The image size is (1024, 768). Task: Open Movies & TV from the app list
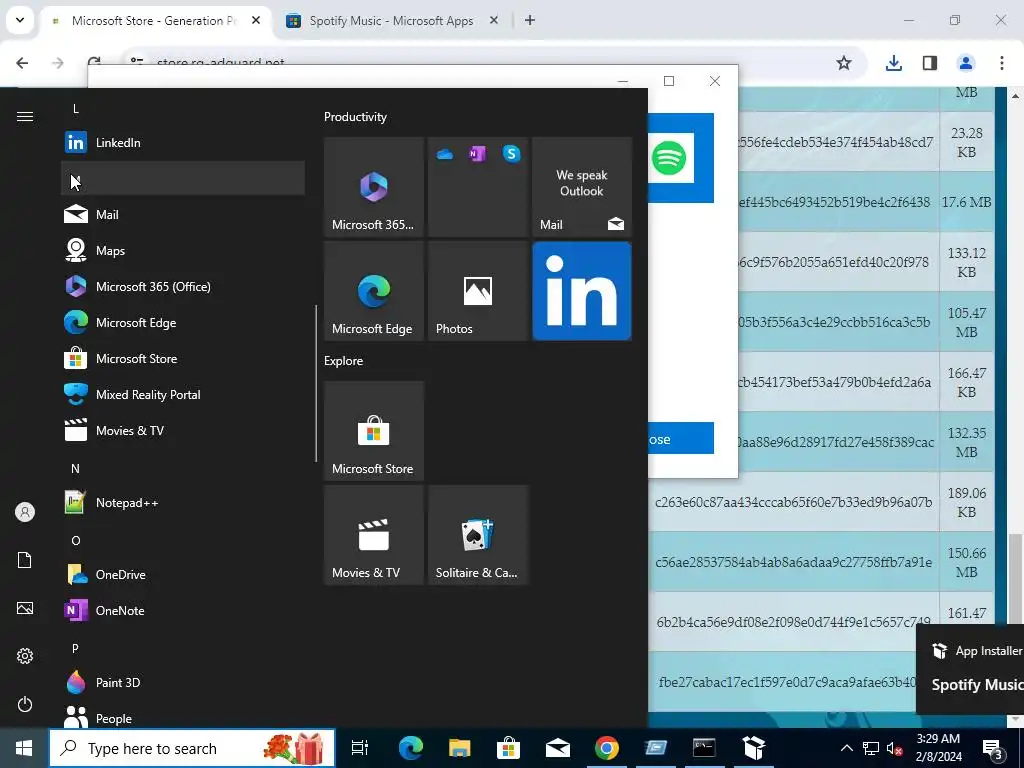pyautogui.click(x=183, y=430)
